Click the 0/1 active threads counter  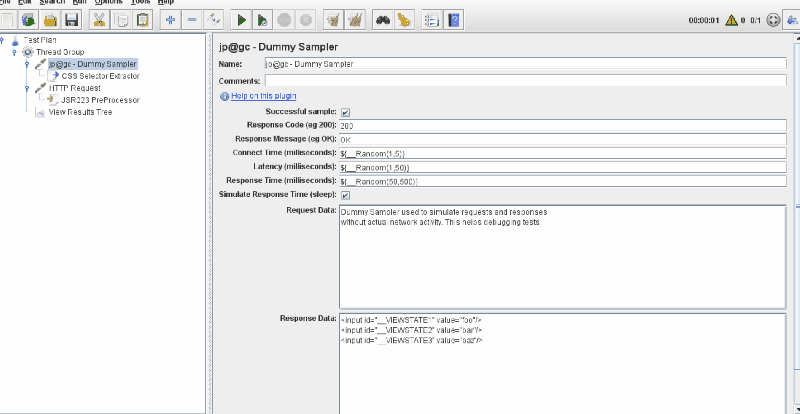756,20
